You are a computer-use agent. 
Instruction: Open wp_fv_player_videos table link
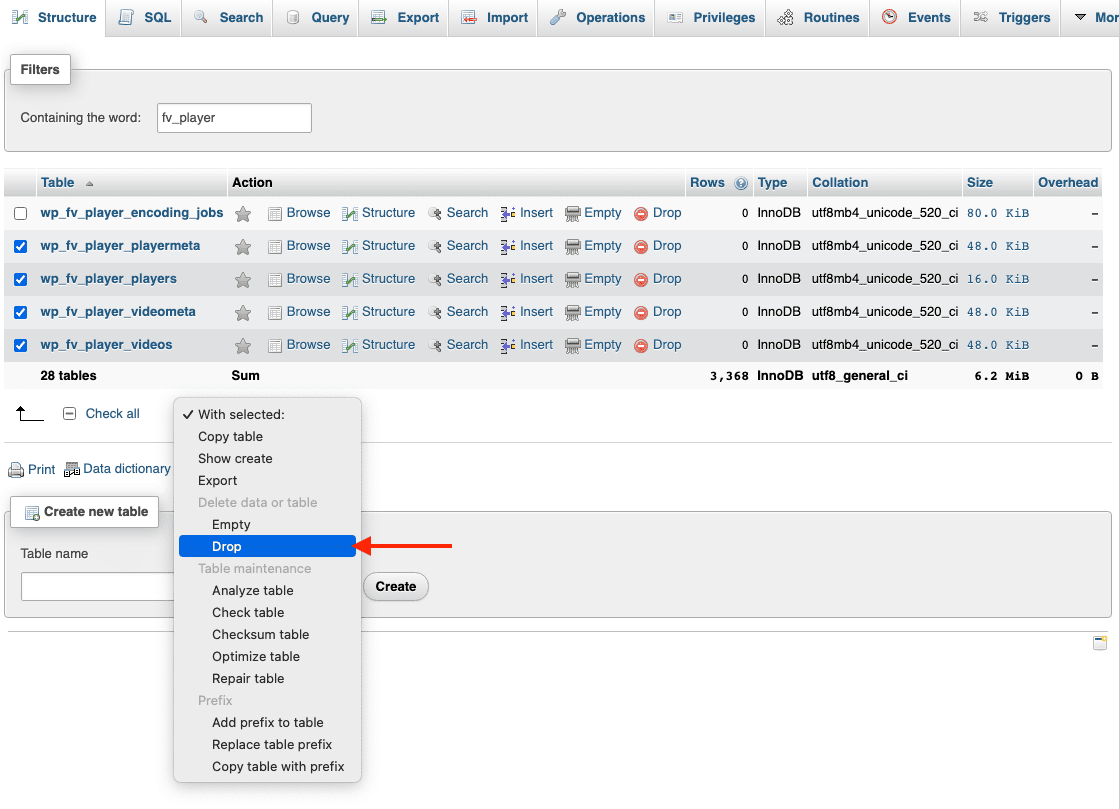(x=106, y=345)
